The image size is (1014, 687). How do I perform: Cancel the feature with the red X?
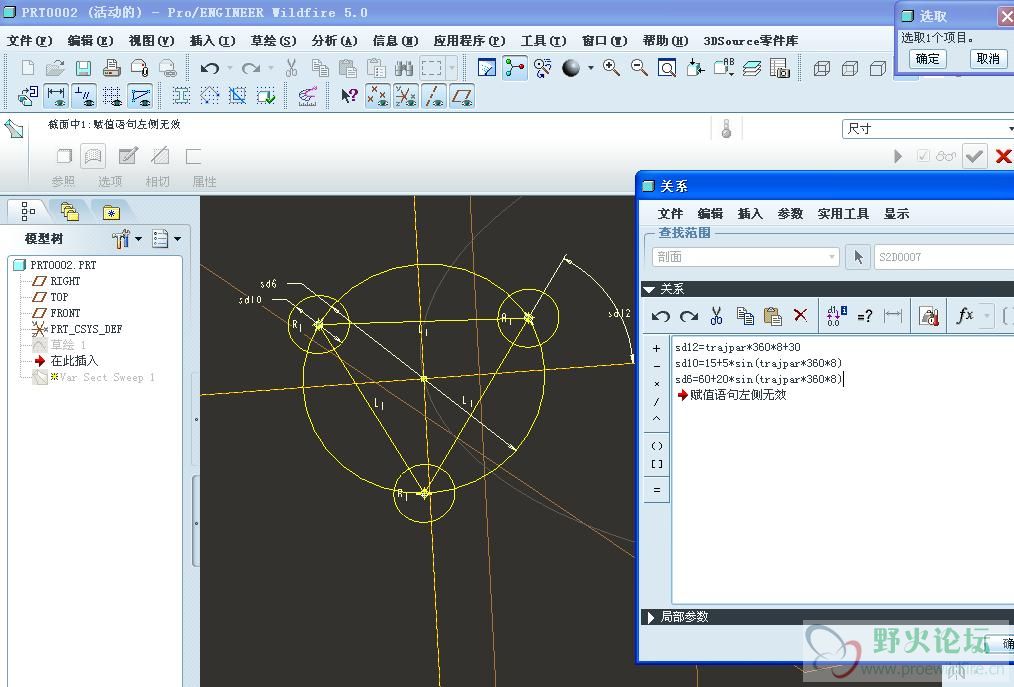pos(1003,156)
